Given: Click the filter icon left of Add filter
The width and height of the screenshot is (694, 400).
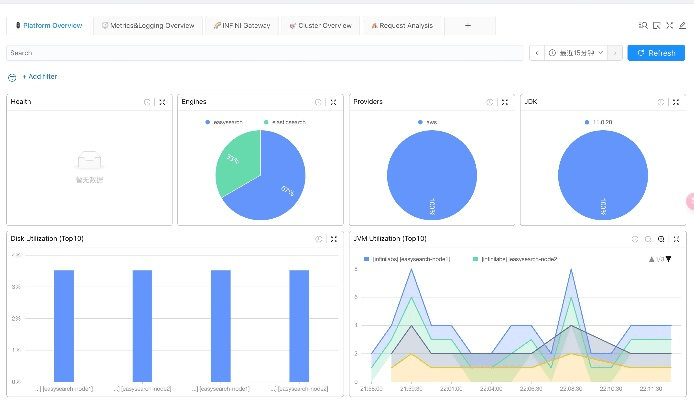Looking at the screenshot, I should coord(12,77).
